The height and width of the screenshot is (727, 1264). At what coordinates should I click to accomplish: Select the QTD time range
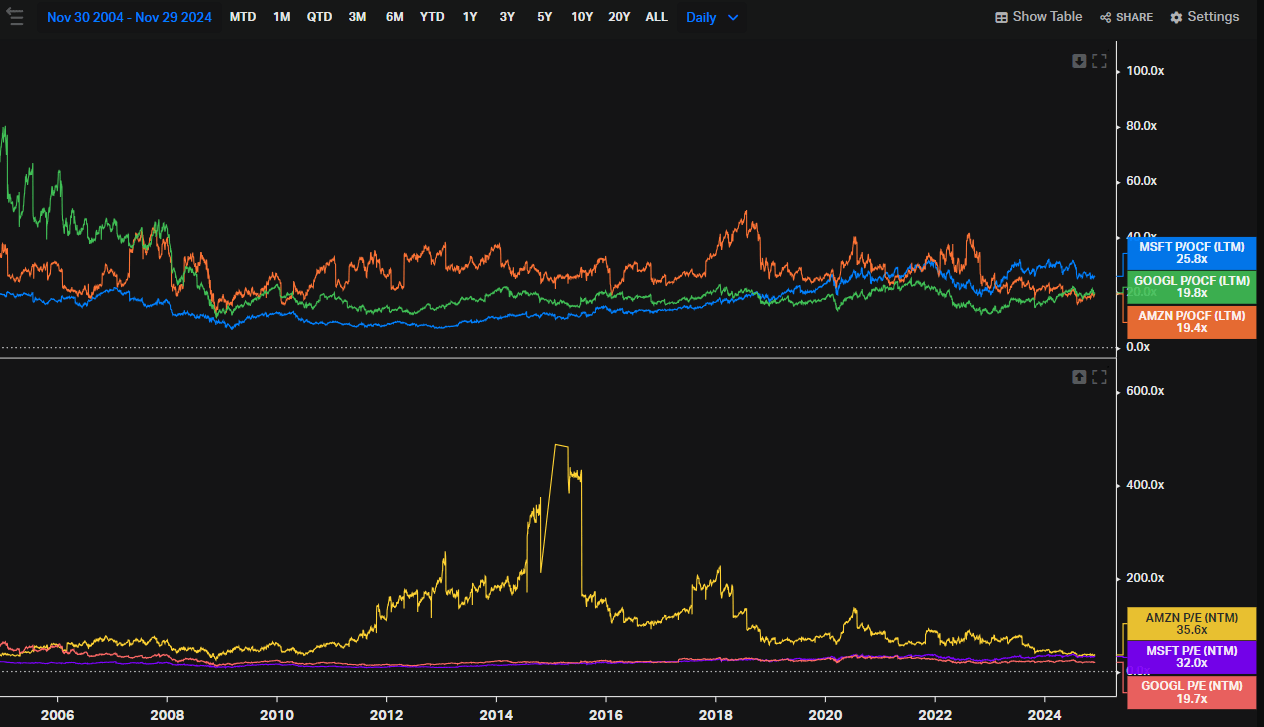[320, 17]
